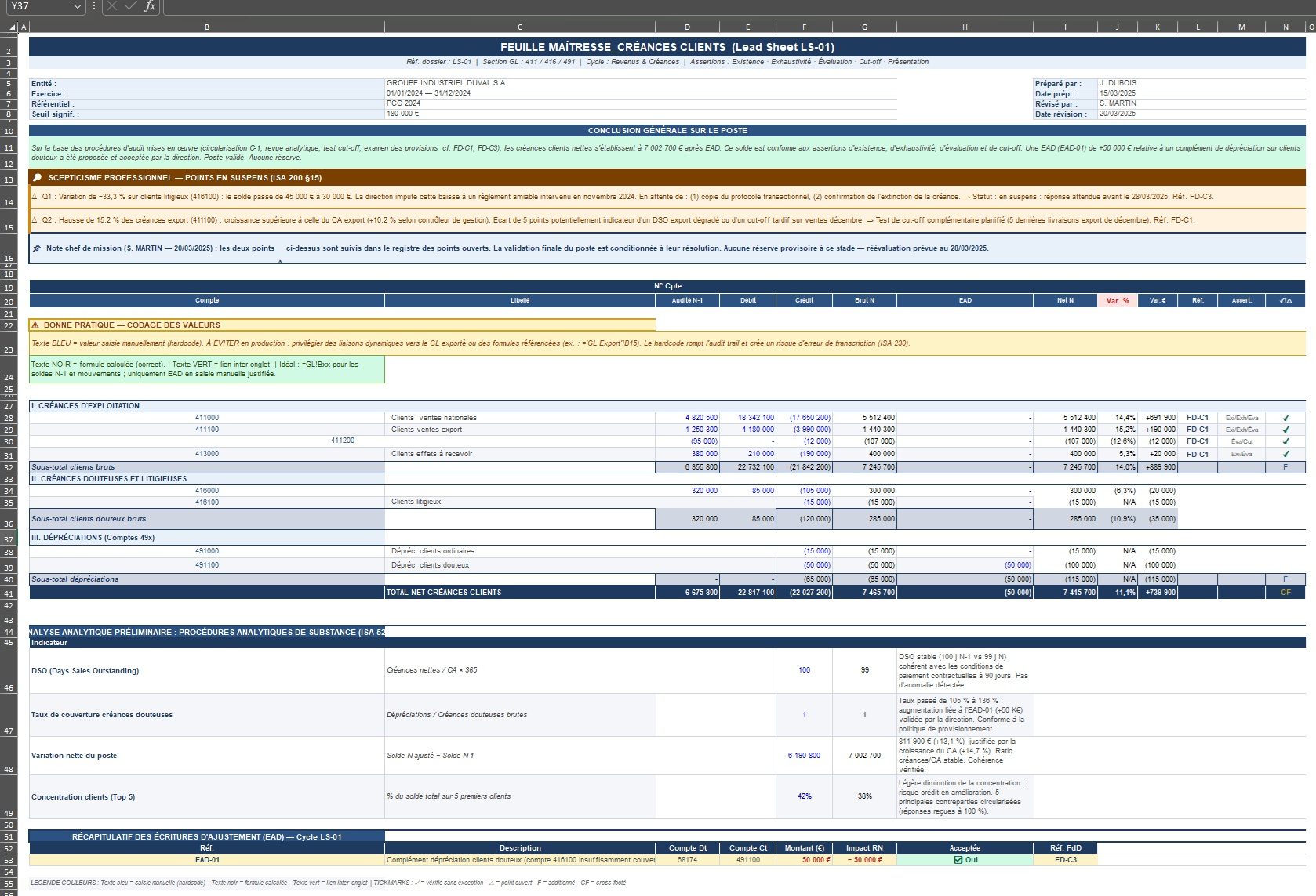Click the DSO (Days Sales Outstanding) indicator
Image resolution: width=1316 pixels, height=896 pixels.
(207, 671)
